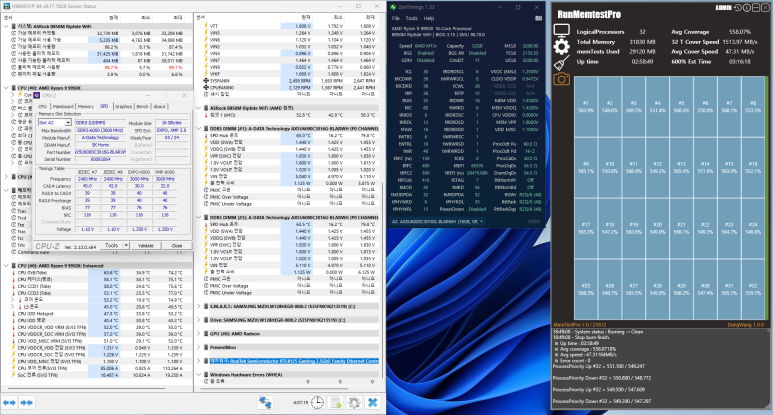
Task: Click HWiNFO blue X close sensors icon
Action: 373,403
